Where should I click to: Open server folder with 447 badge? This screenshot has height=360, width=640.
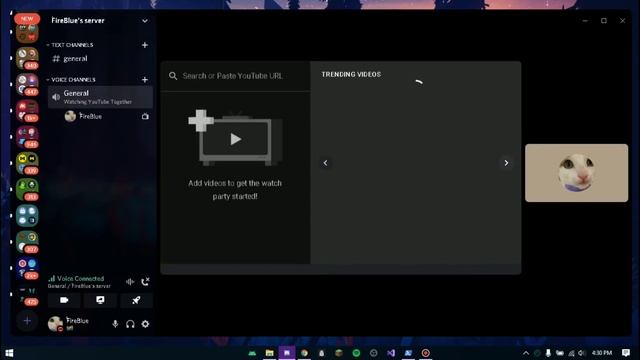tap(27, 84)
